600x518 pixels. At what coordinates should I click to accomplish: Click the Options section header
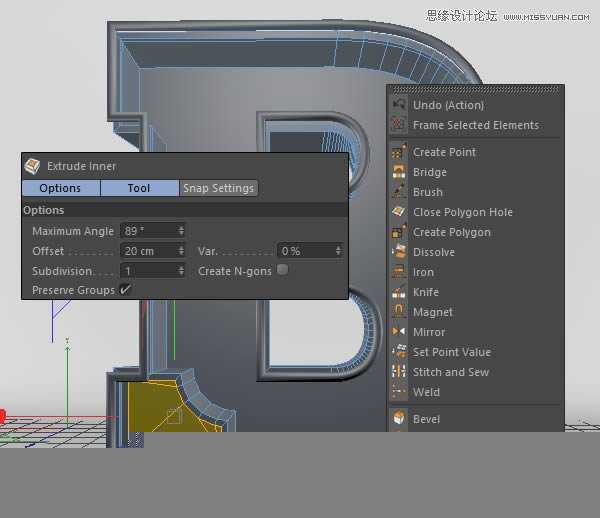[x=185, y=210]
